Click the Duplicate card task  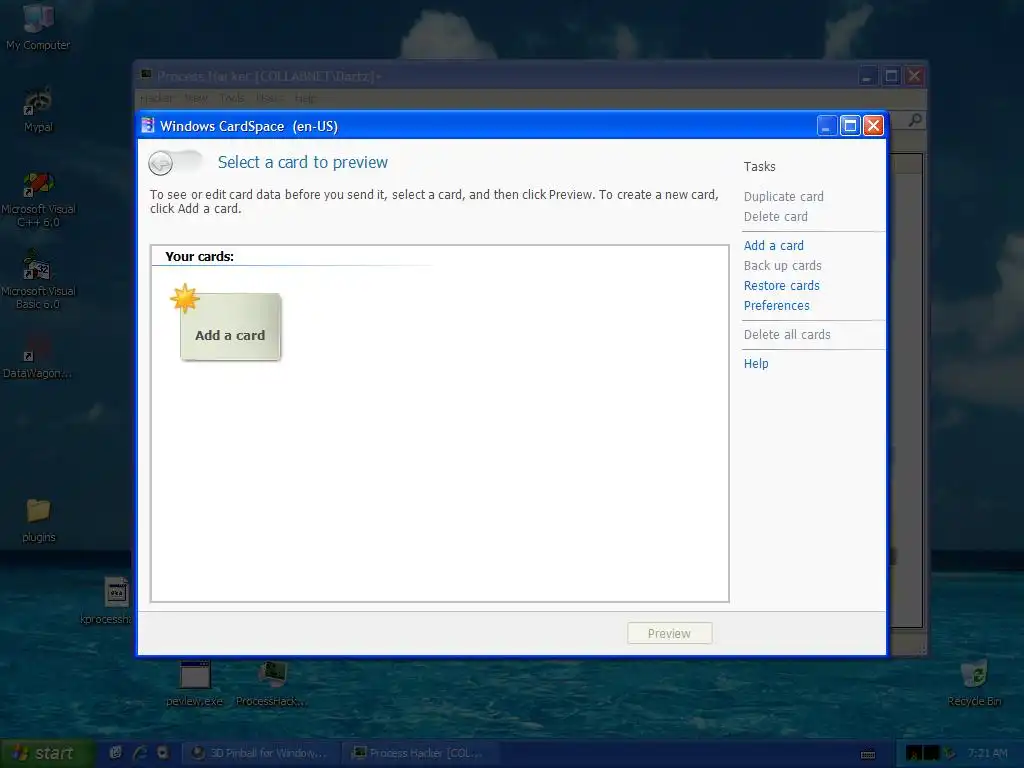coord(783,197)
